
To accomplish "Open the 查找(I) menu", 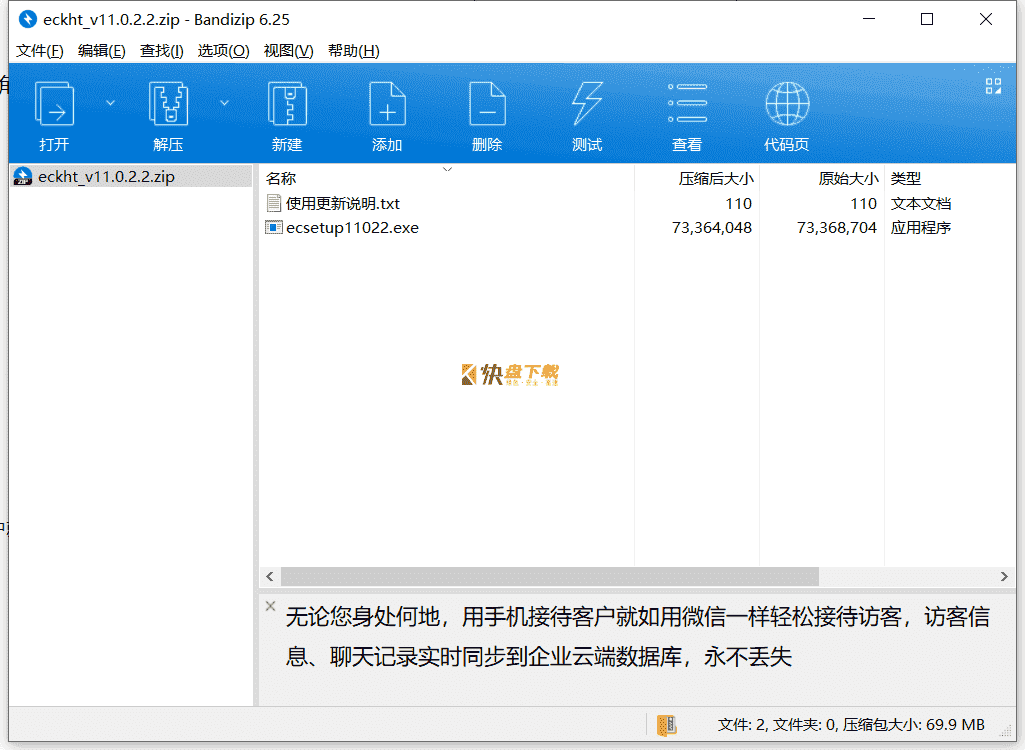I will click(x=161, y=51).
